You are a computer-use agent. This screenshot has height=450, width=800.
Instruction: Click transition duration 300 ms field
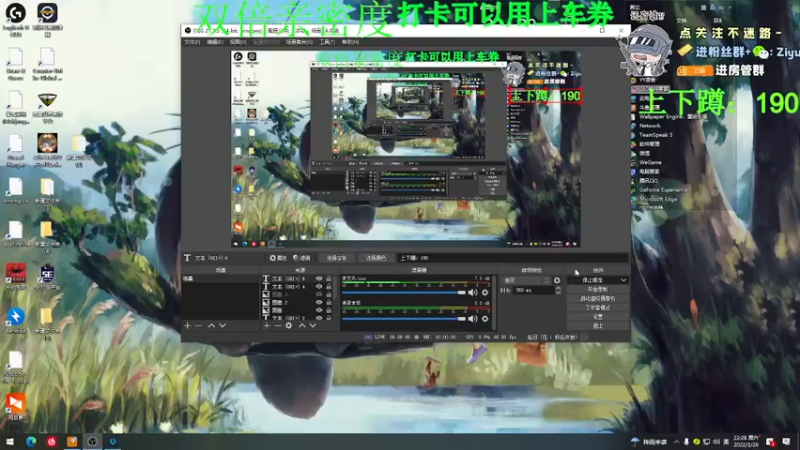[534, 290]
